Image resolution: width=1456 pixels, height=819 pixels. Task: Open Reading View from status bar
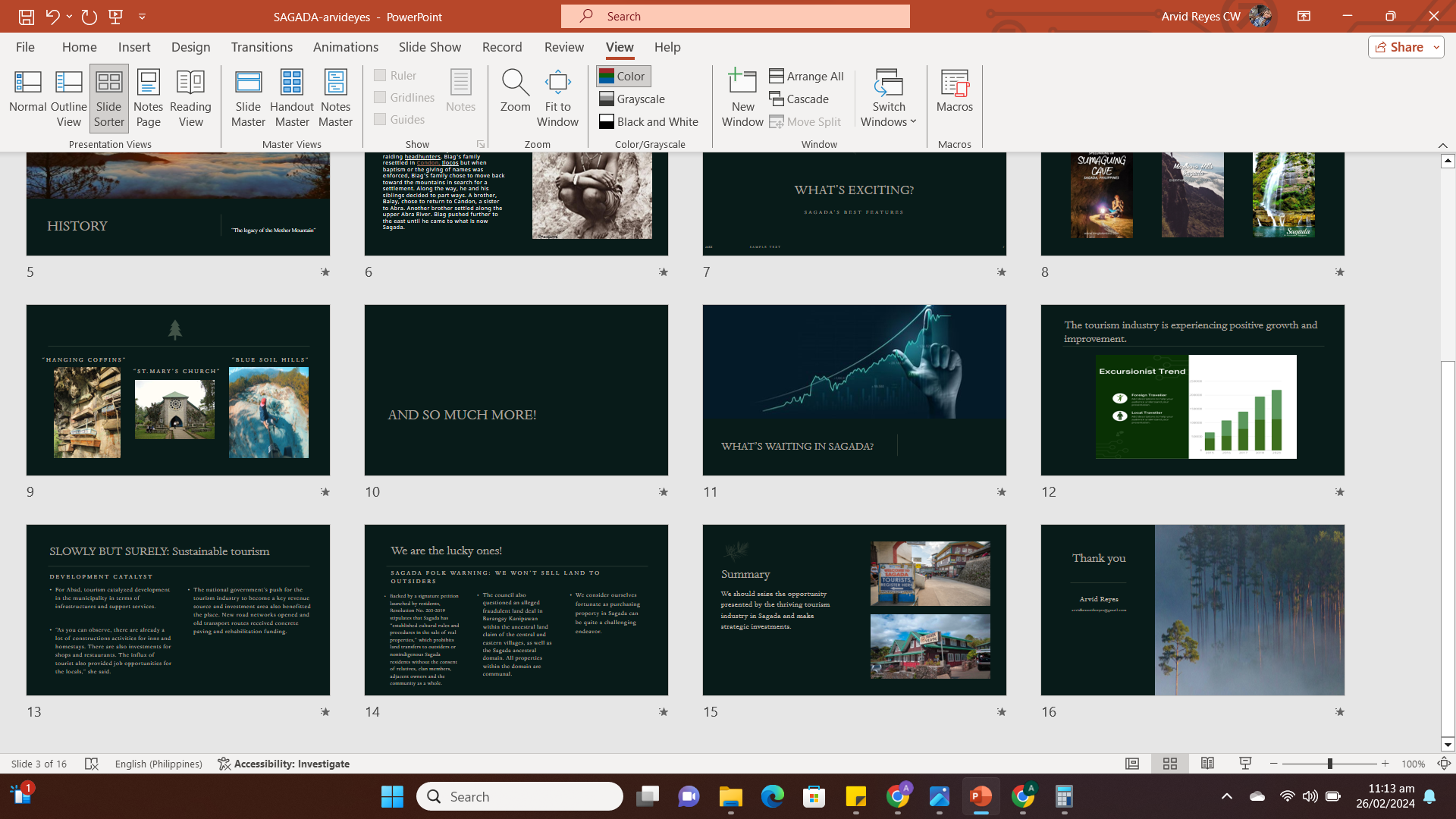click(x=1207, y=764)
